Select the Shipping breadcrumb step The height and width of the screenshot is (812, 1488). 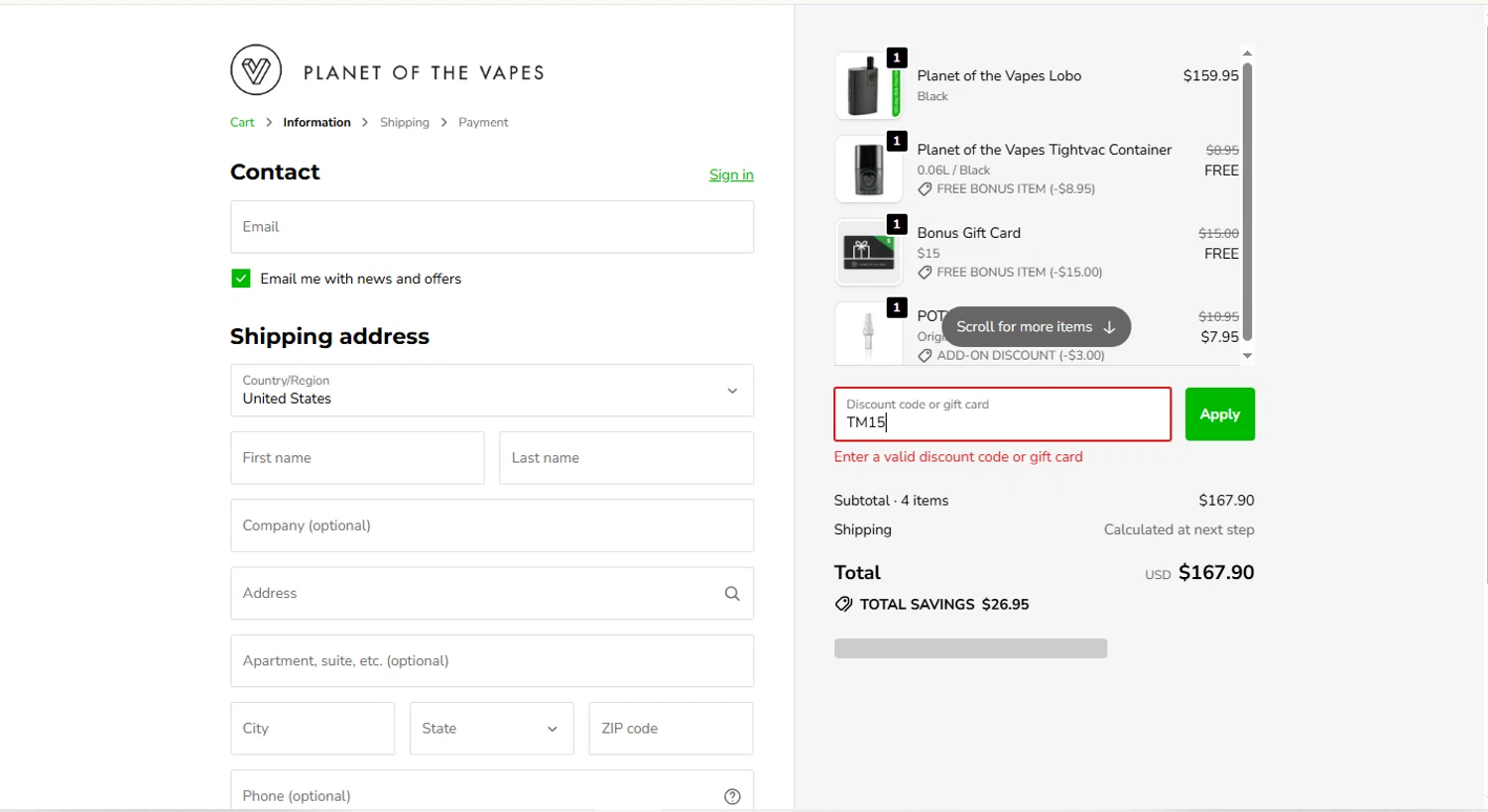coord(405,122)
